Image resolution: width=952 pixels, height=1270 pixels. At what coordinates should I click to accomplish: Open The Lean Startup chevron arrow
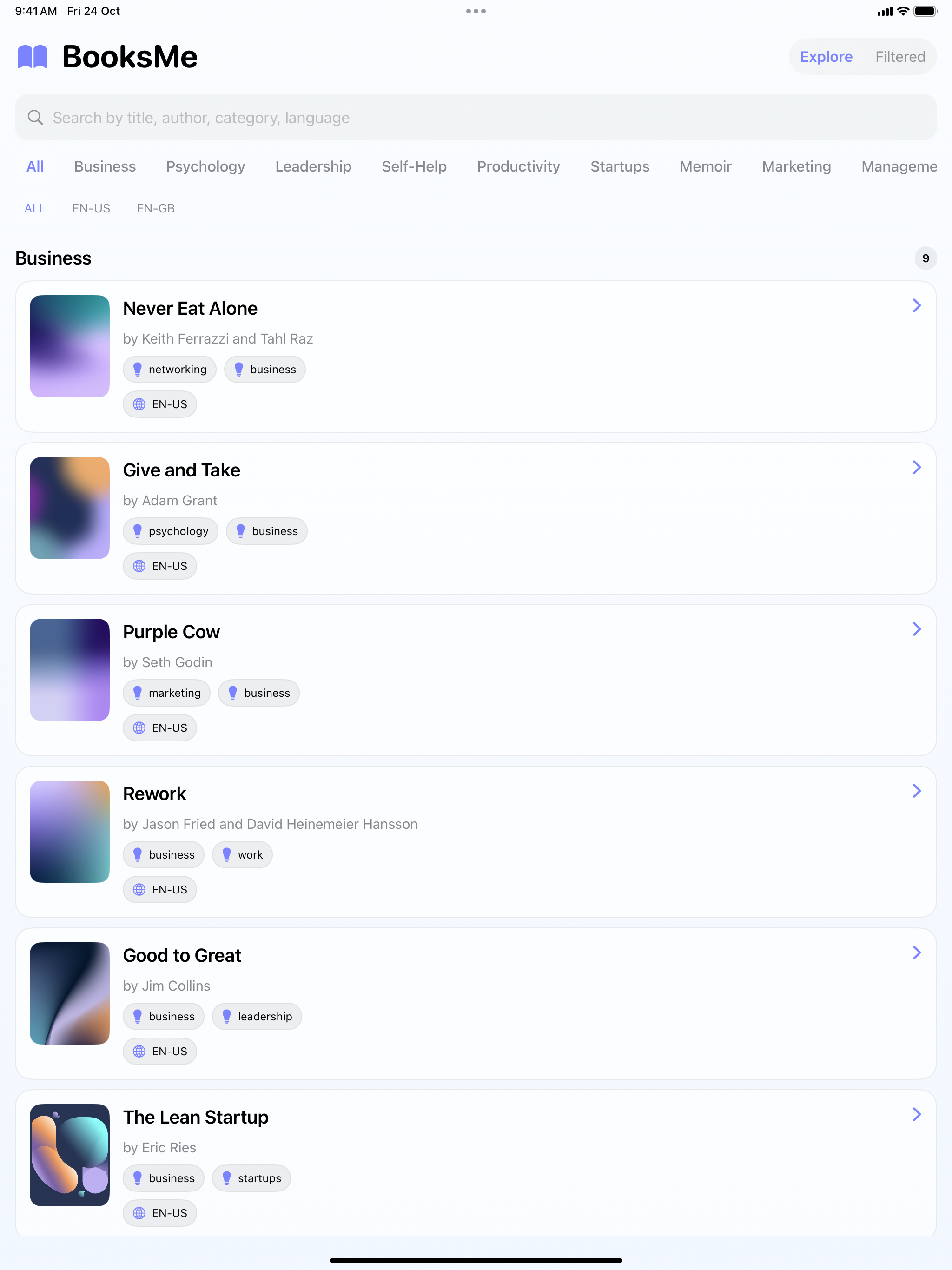pyautogui.click(x=916, y=1114)
